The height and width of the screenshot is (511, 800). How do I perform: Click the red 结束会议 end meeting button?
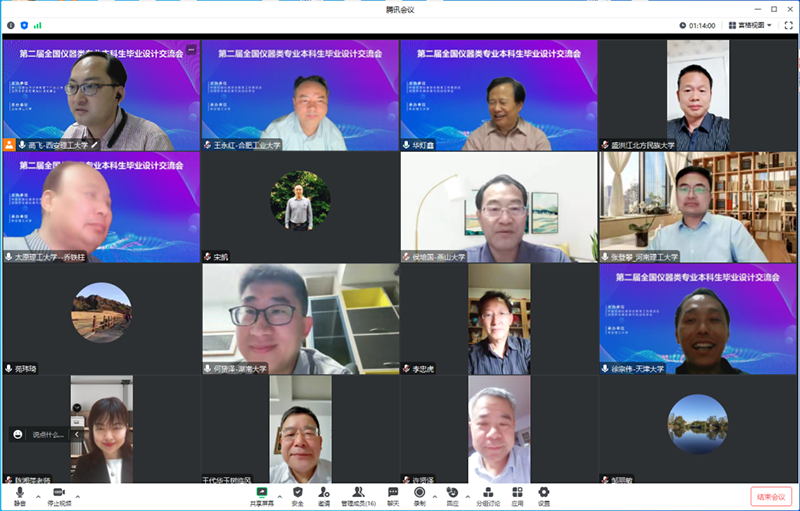770,495
